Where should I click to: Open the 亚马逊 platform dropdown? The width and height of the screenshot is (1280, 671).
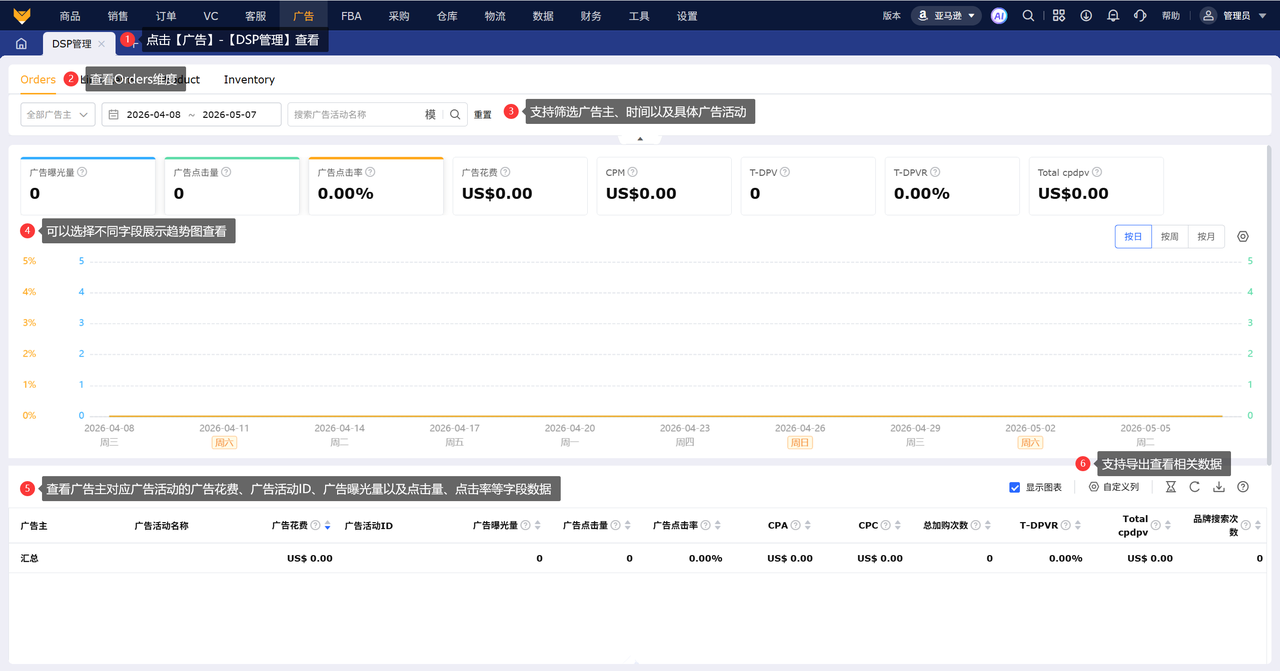pos(946,16)
